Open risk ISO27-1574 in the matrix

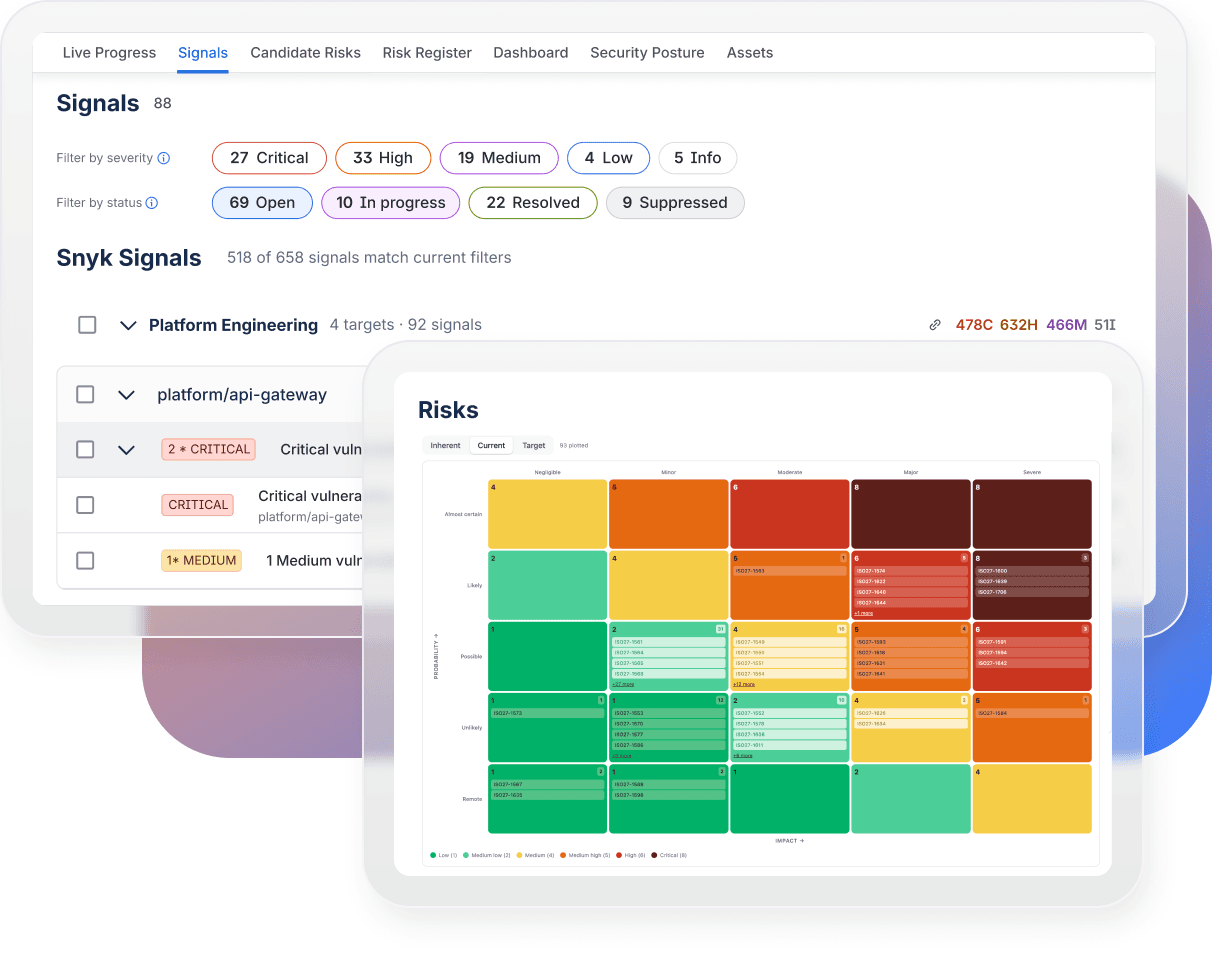pyautogui.click(x=910, y=571)
